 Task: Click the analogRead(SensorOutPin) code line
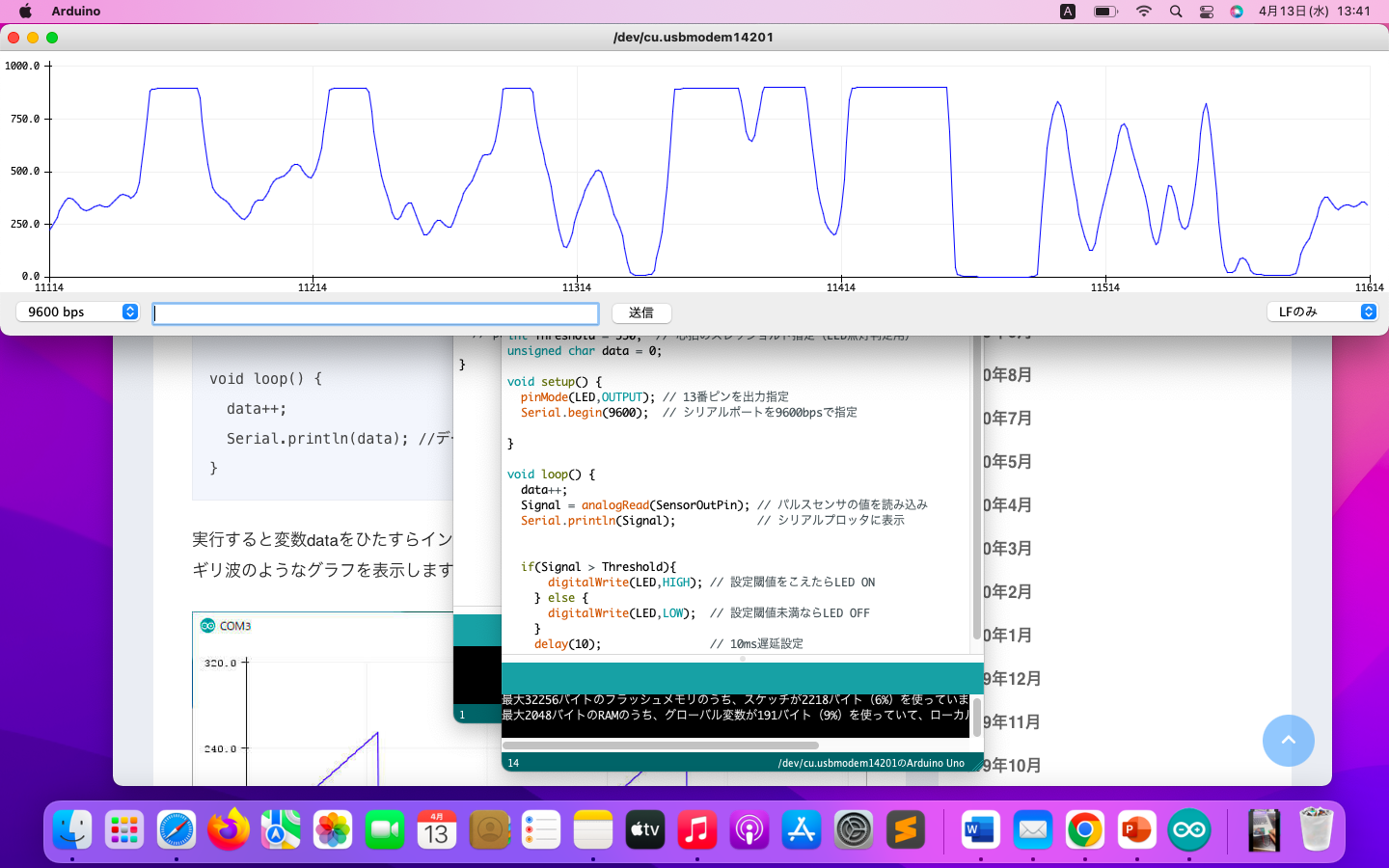point(635,505)
